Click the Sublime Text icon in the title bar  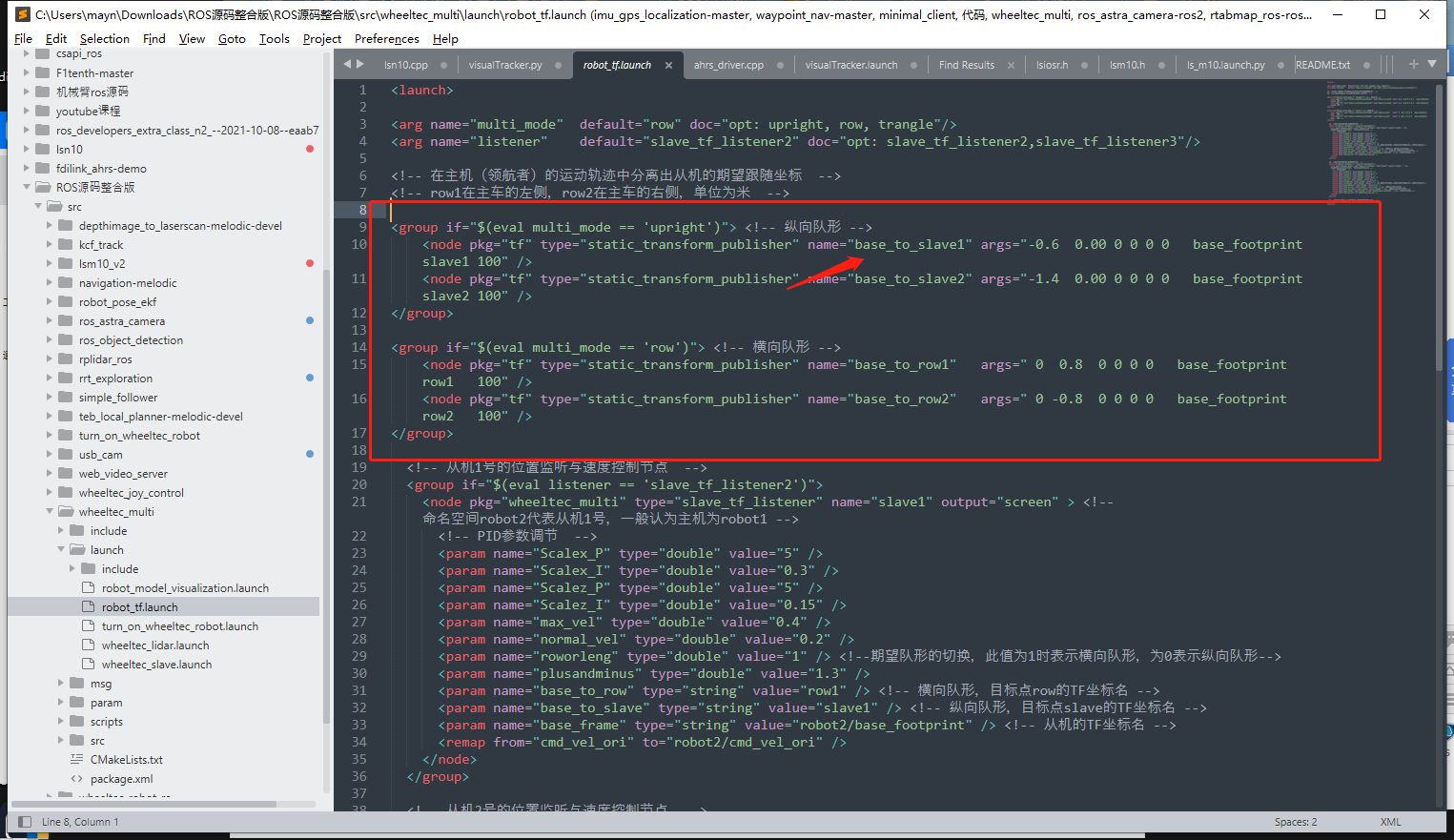click(x=23, y=14)
